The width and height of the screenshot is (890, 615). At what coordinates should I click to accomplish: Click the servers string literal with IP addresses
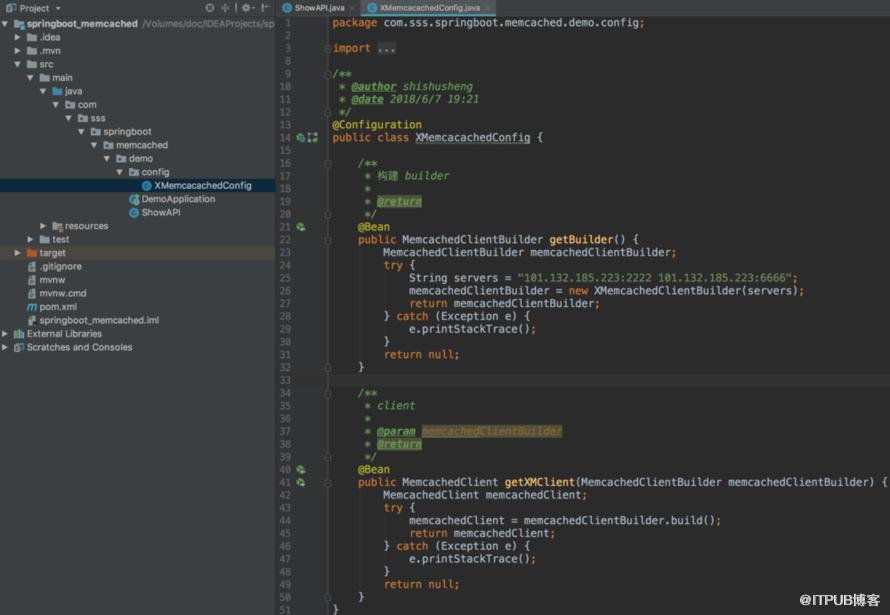click(x=654, y=278)
